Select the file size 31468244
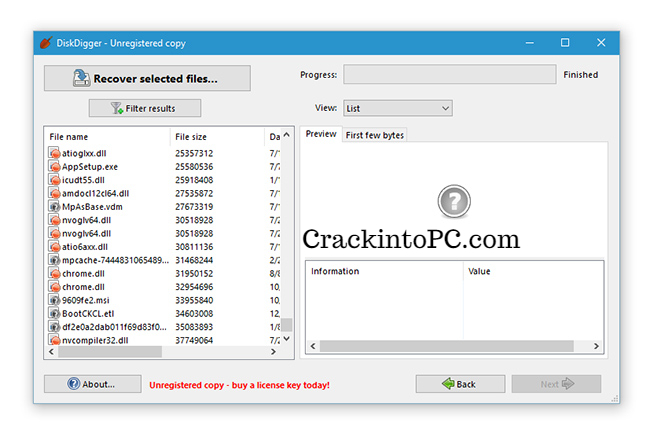650x422 pixels. (x=194, y=260)
